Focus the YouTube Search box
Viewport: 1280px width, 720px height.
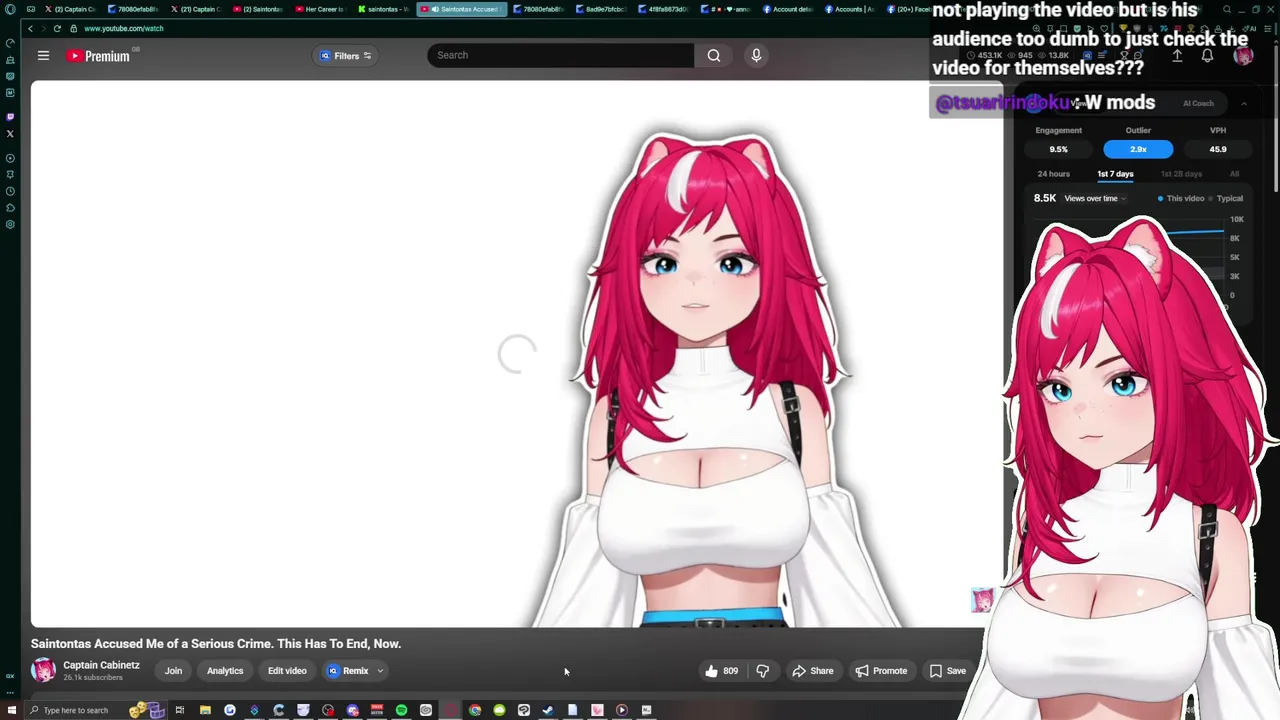pos(560,55)
